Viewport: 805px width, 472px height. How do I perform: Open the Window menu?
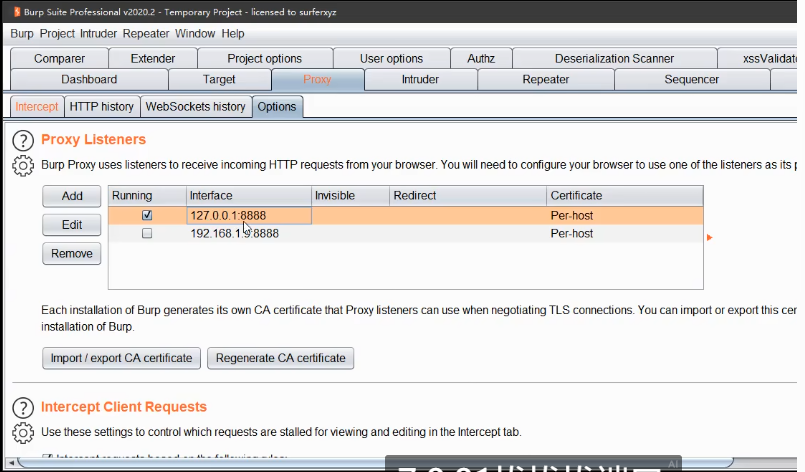pyautogui.click(x=195, y=33)
